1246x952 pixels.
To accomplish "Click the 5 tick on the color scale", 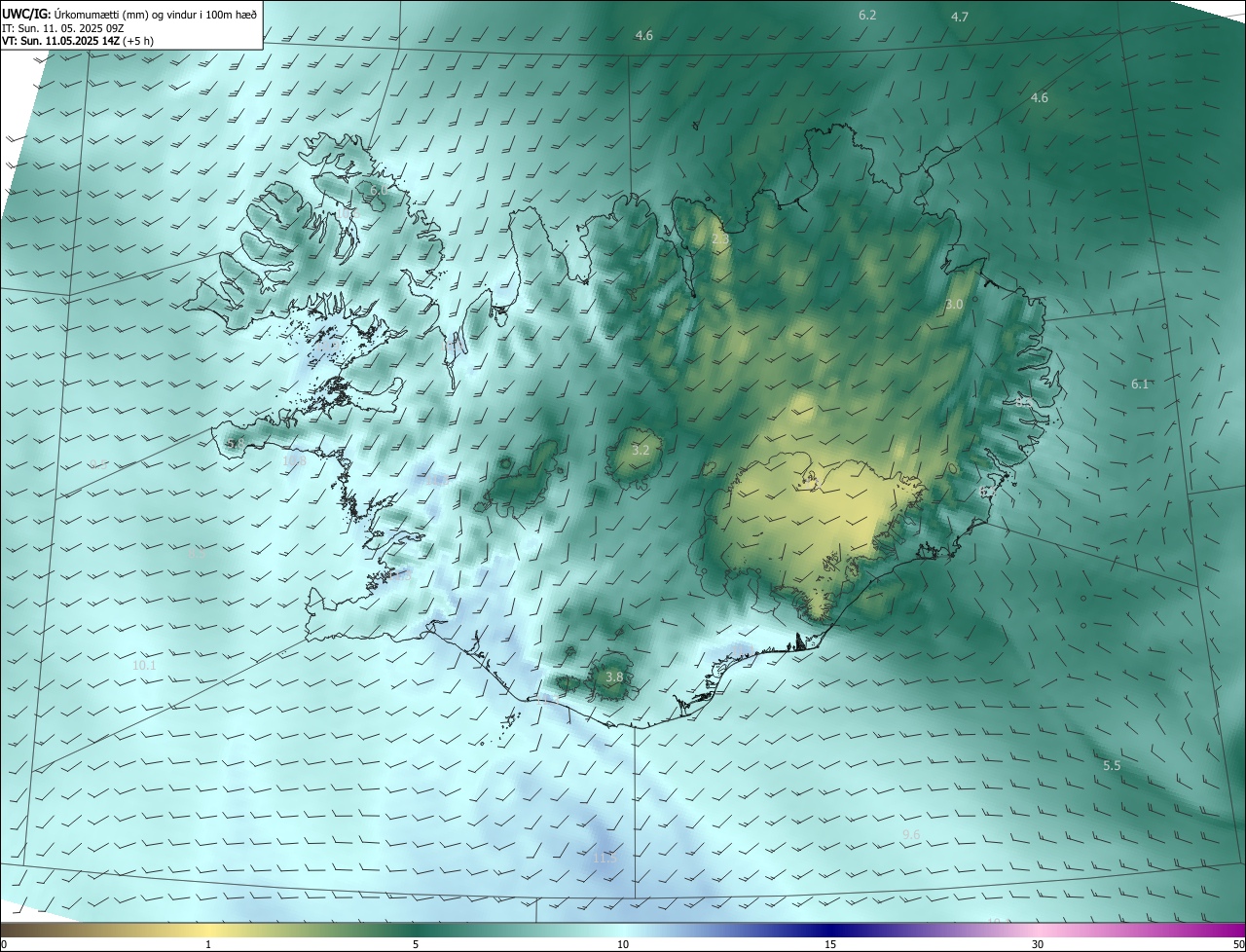I will [x=416, y=944].
